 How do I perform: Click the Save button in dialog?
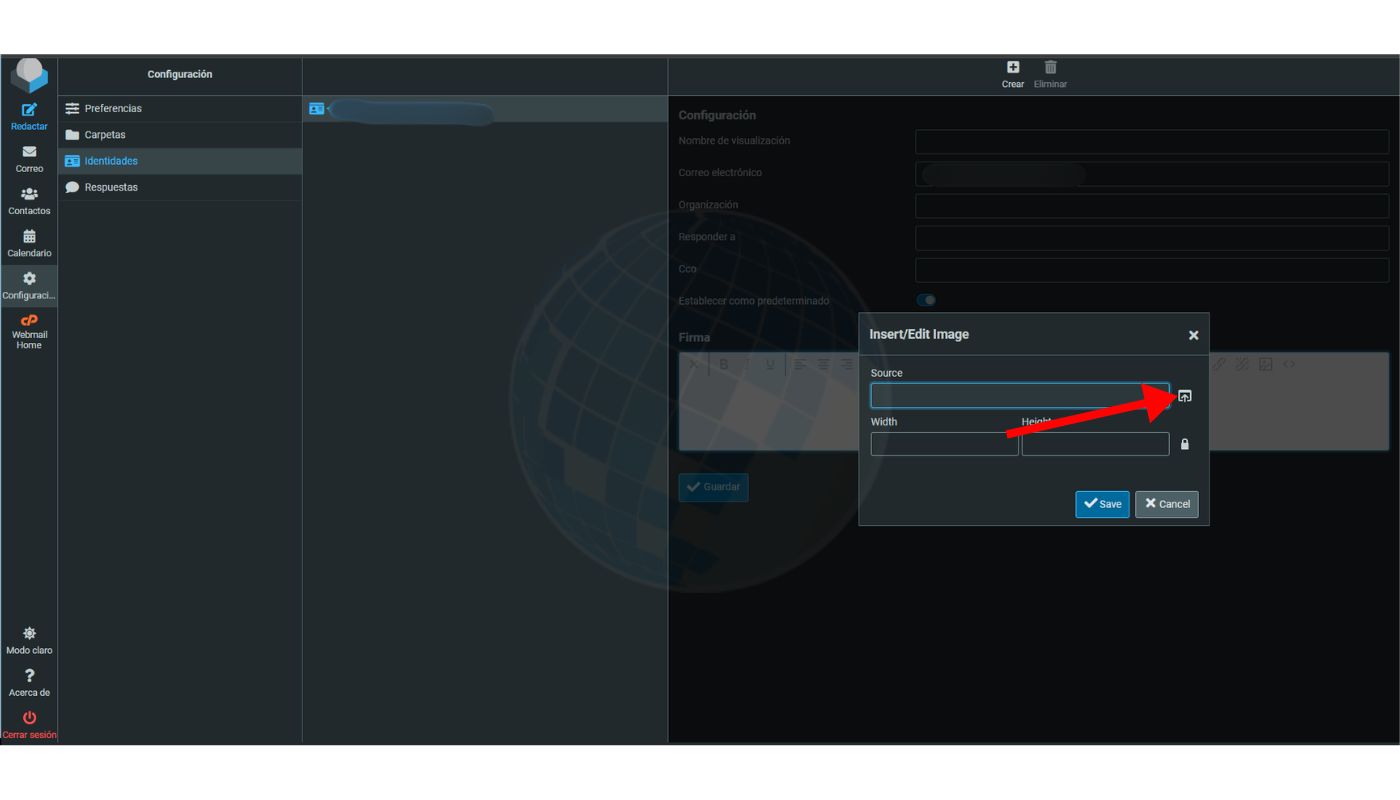[x=1102, y=504]
